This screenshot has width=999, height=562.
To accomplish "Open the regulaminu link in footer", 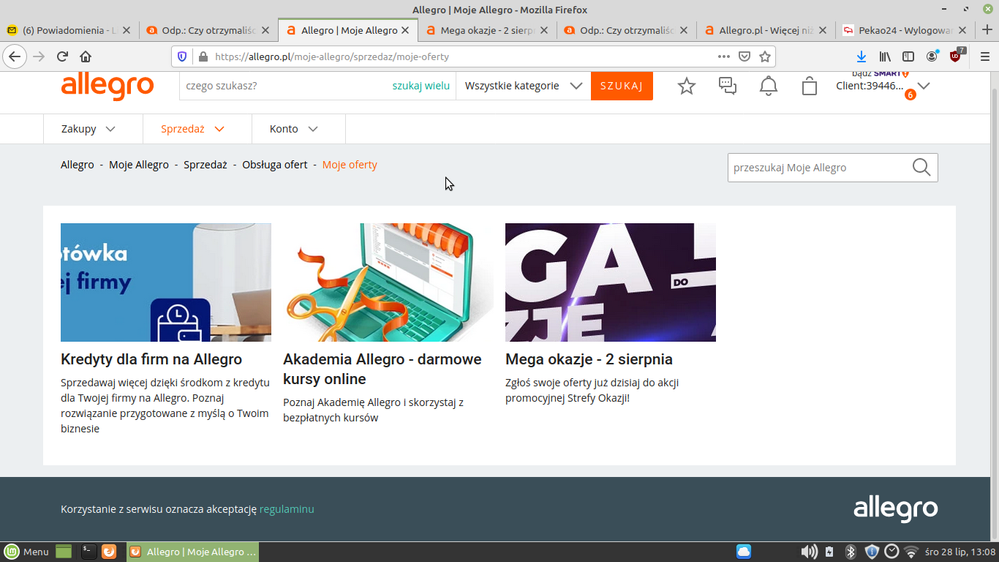I will point(287,509).
